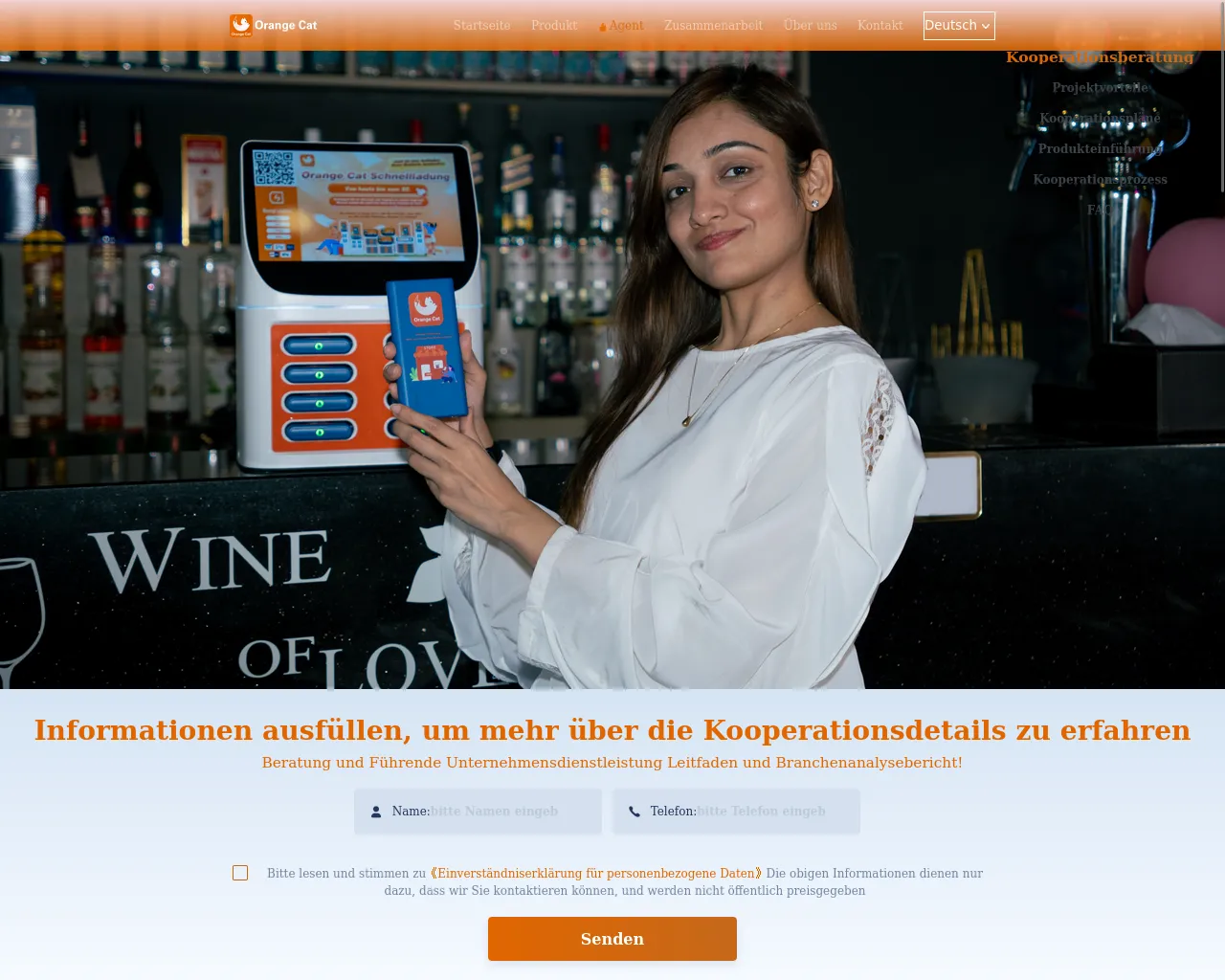Click the Senden button

click(x=612, y=939)
